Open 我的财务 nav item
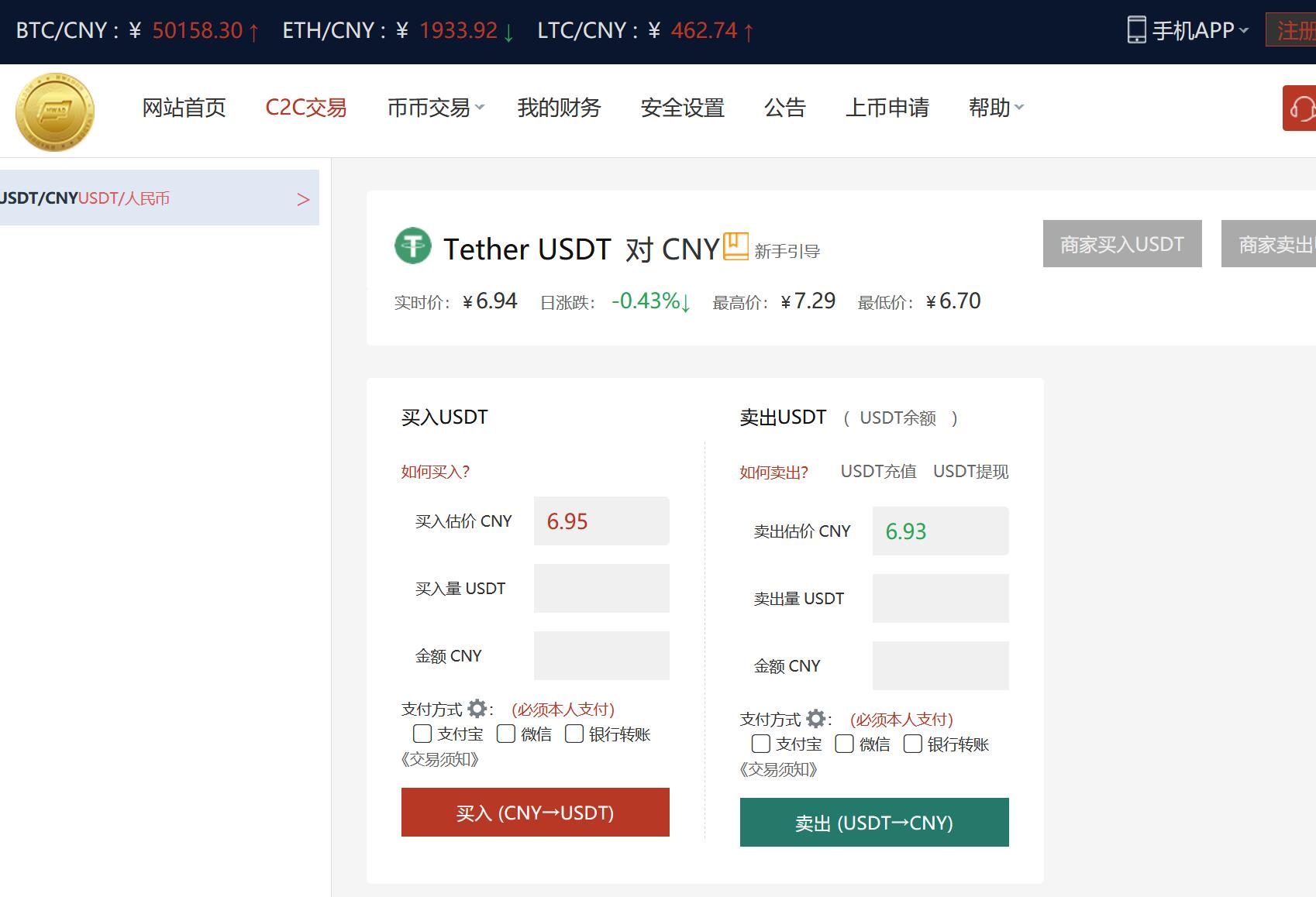This screenshot has height=897, width=1316. (559, 108)
